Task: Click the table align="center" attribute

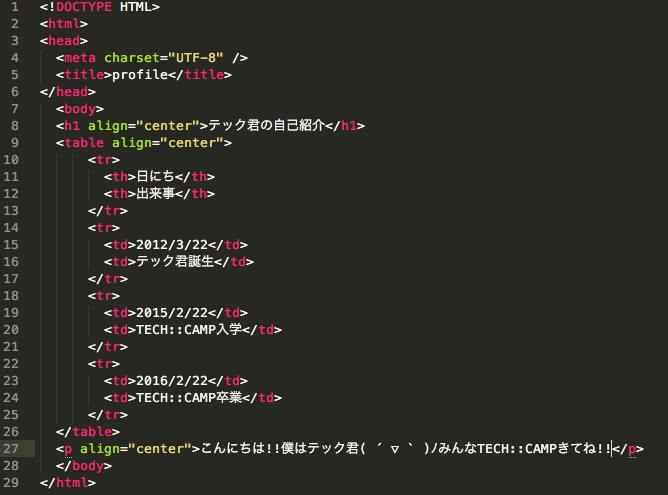Action: (167, 143)
